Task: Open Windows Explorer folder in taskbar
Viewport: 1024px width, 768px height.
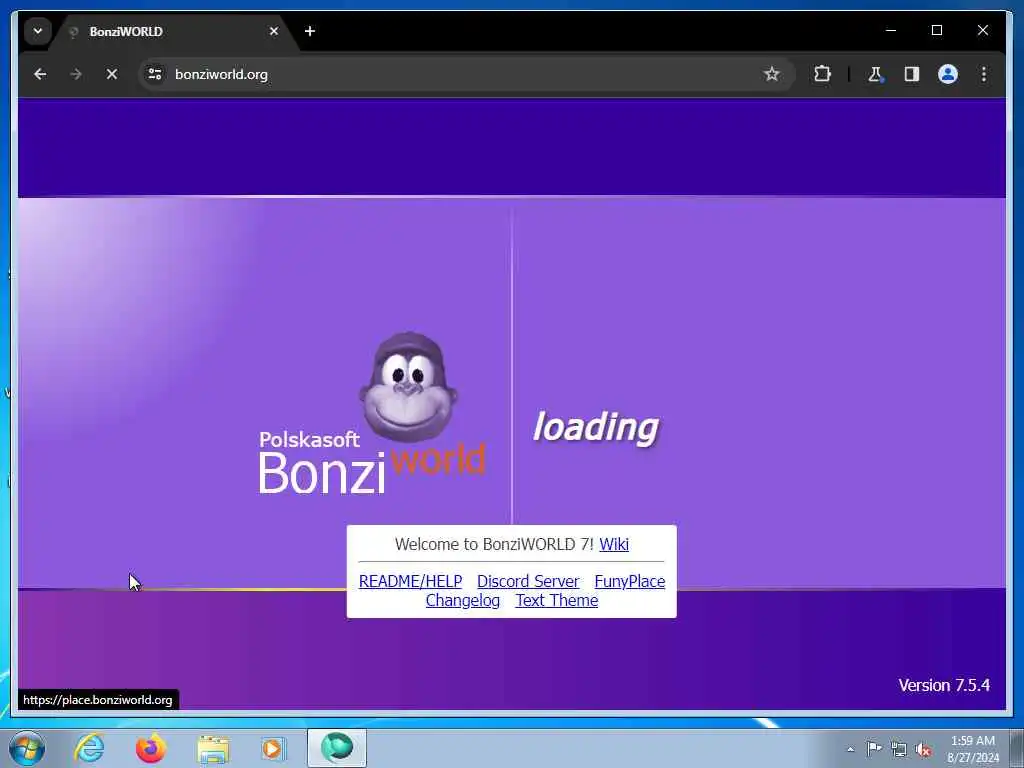Action: click(213, 748)
